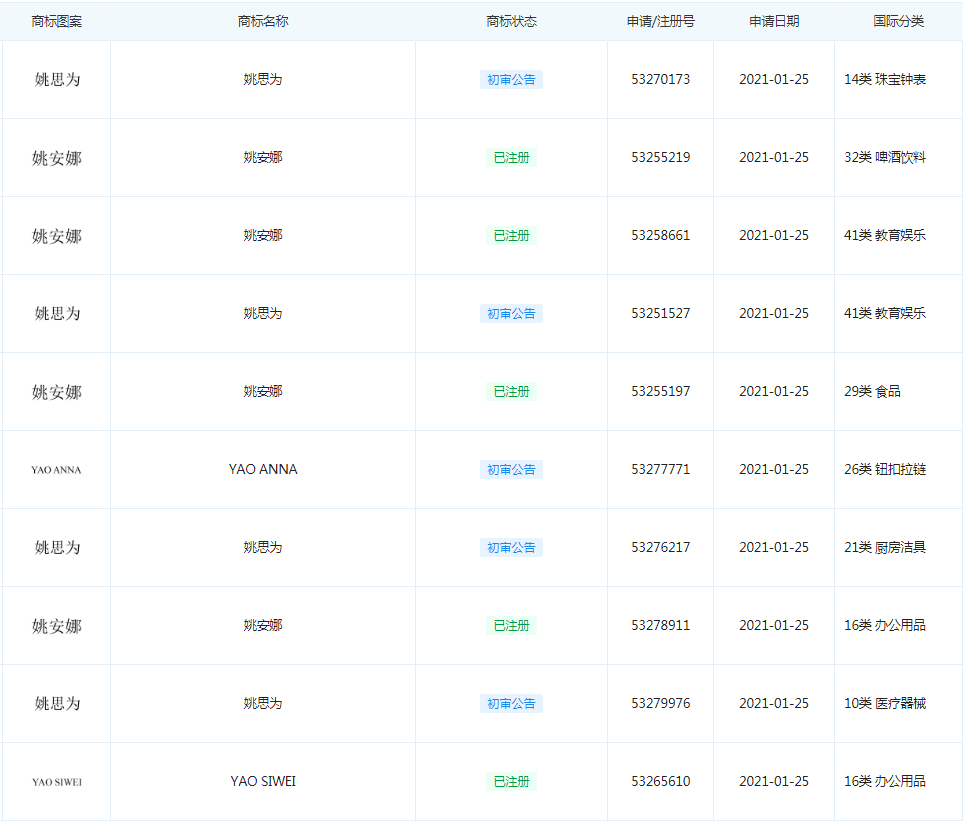Open YAO SIWEI trademark image thumbnail
This screenshot has width=963, height=822.
(x=57, y=782)
